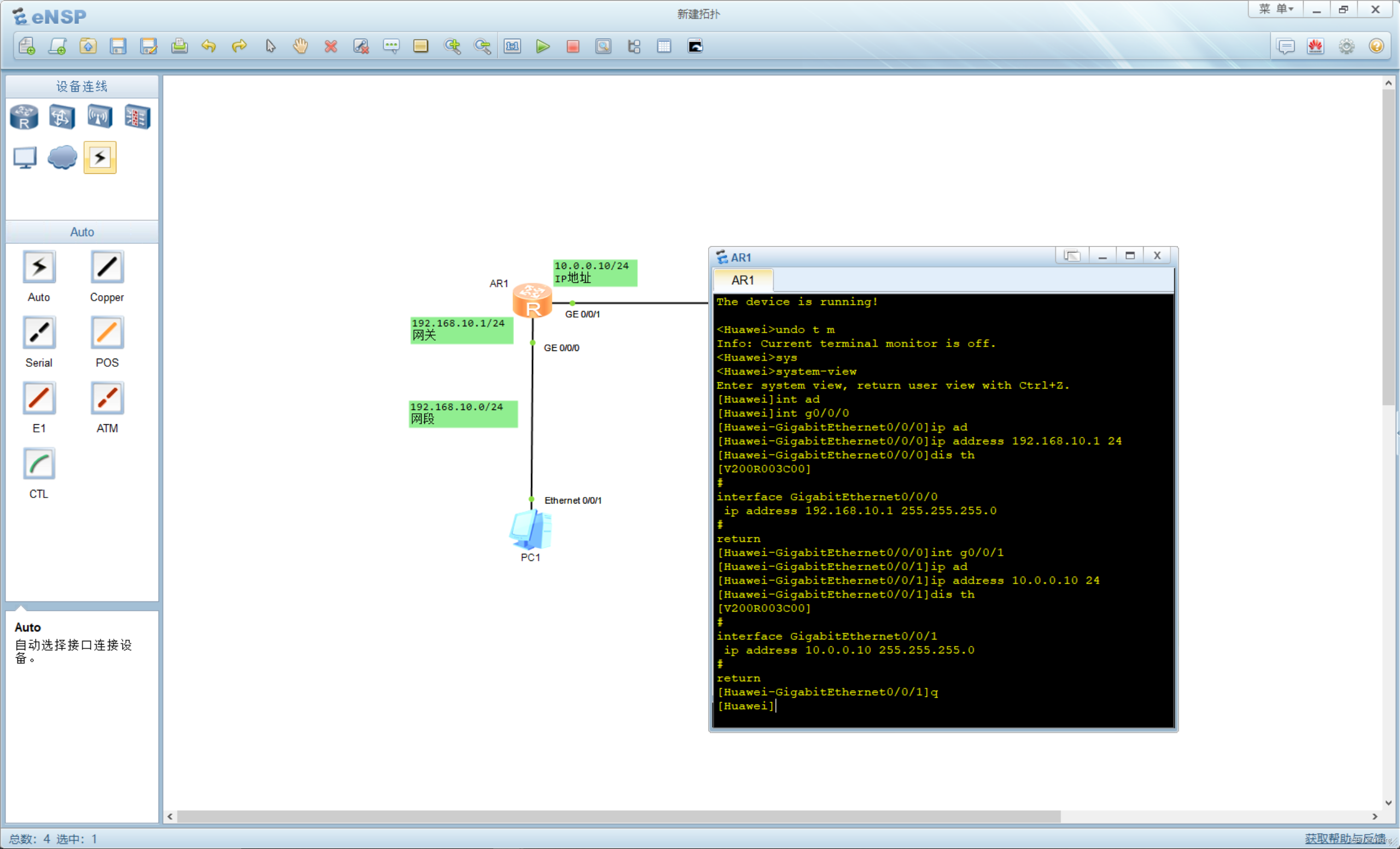Open an existing topology file

[87, 46]
